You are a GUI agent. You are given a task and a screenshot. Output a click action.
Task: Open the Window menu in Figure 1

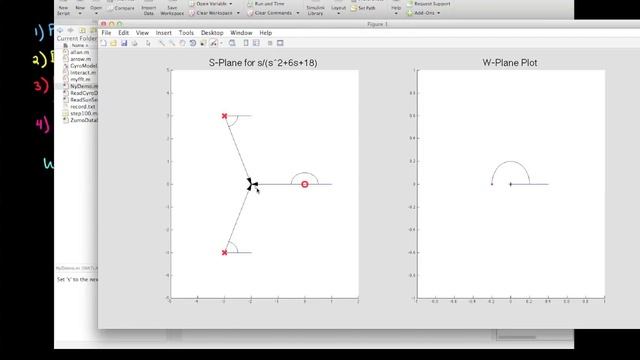tap(241, 33)
